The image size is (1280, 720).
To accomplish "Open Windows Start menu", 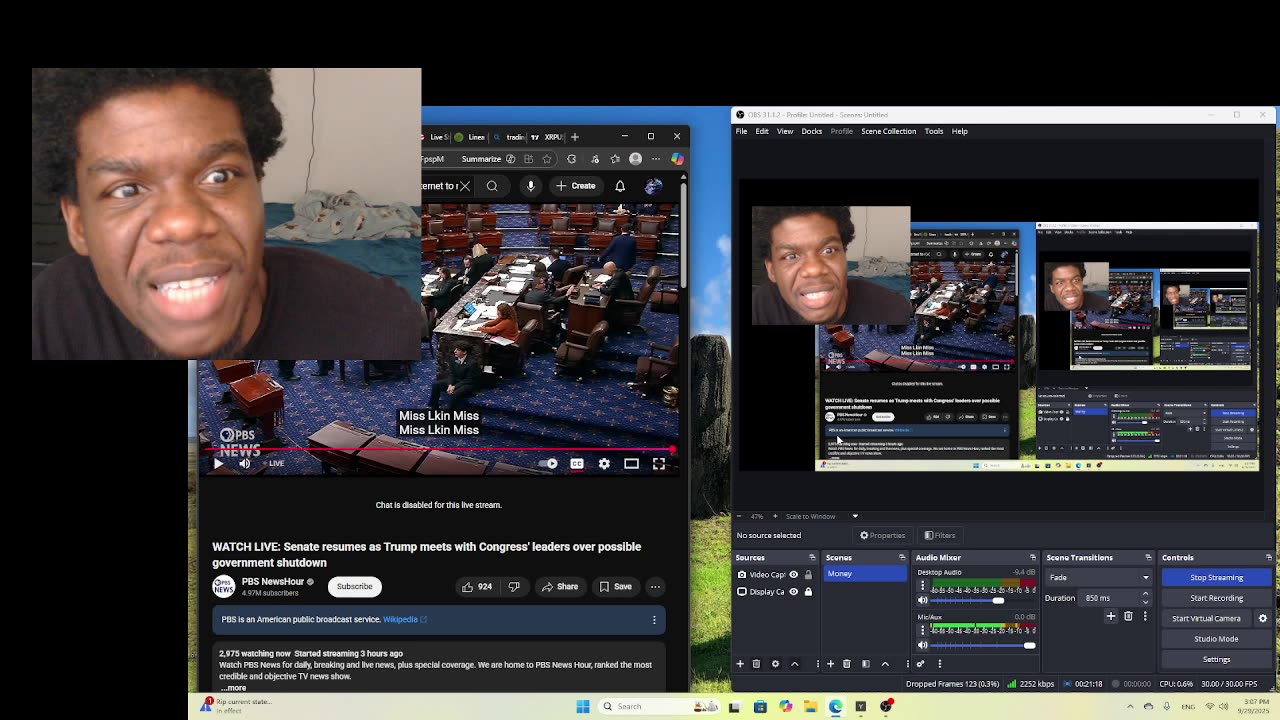I will [x=583, y=707].
